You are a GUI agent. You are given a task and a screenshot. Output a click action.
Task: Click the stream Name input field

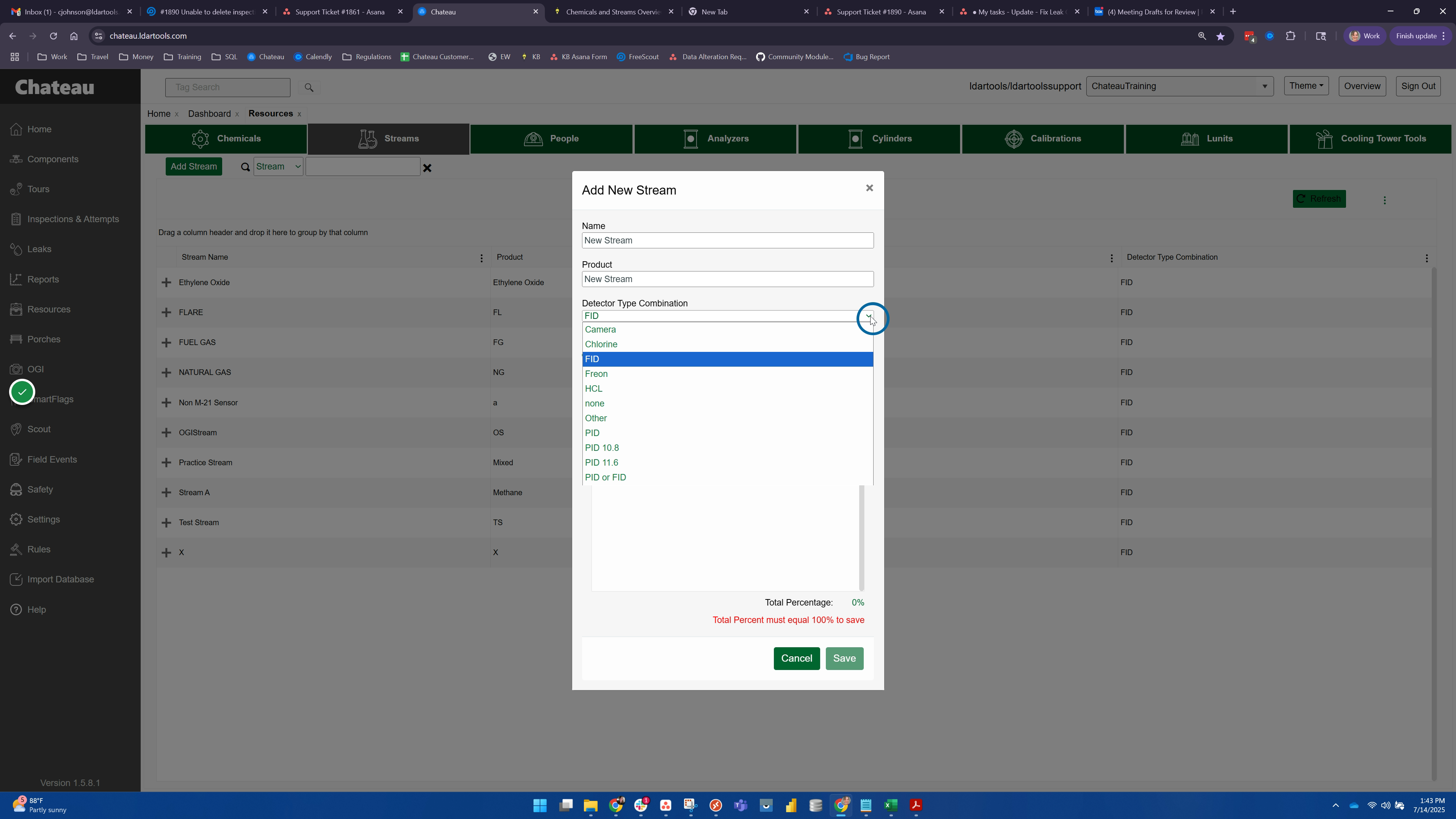pos(728,241)
